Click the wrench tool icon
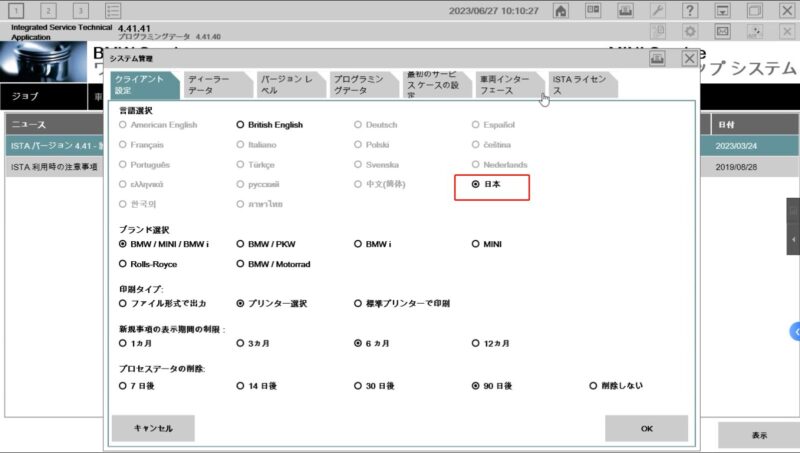This screenshot has width=800, height=453. (658, 11)
